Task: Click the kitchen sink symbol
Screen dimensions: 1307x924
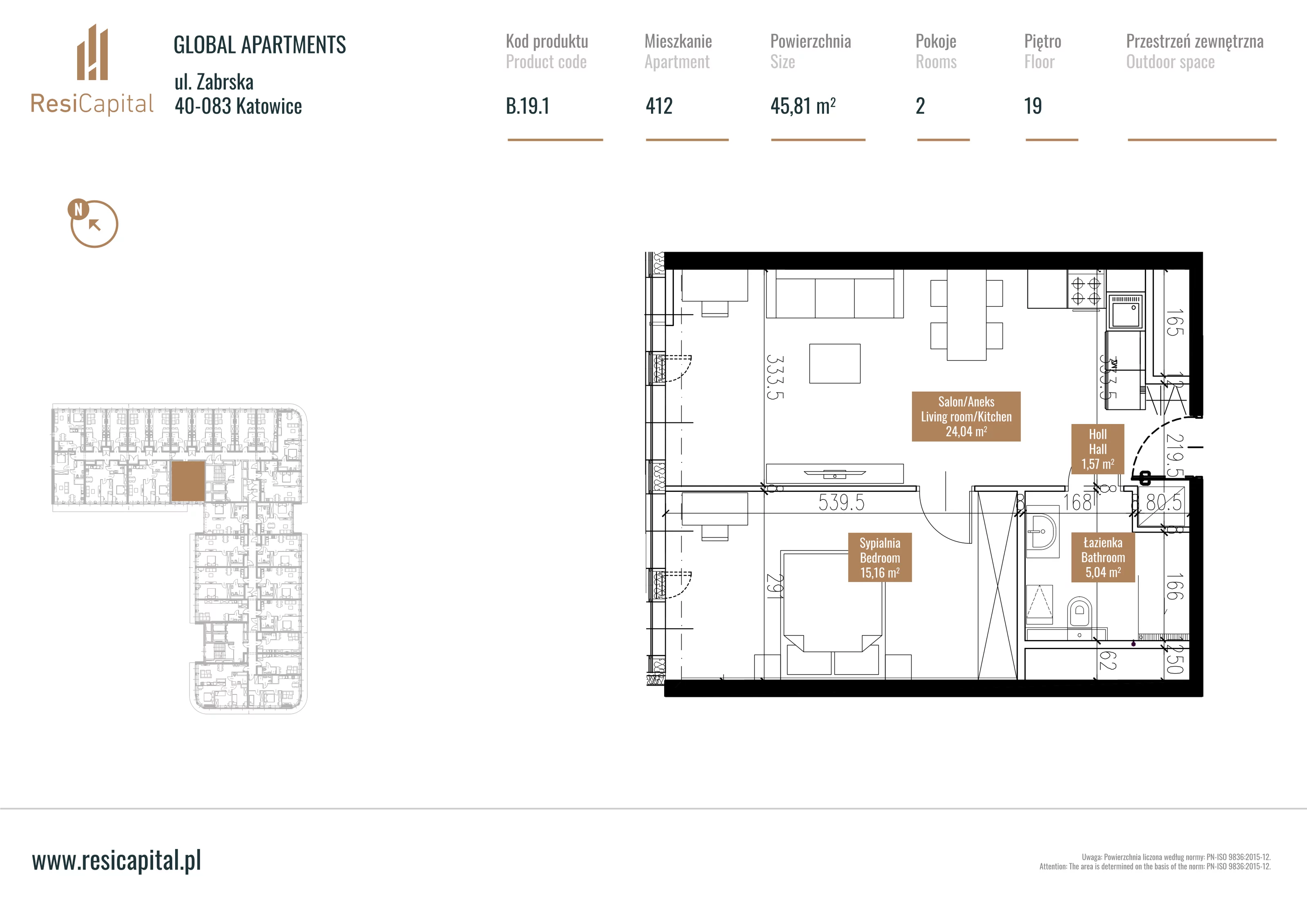Action: click(1125, 311)
